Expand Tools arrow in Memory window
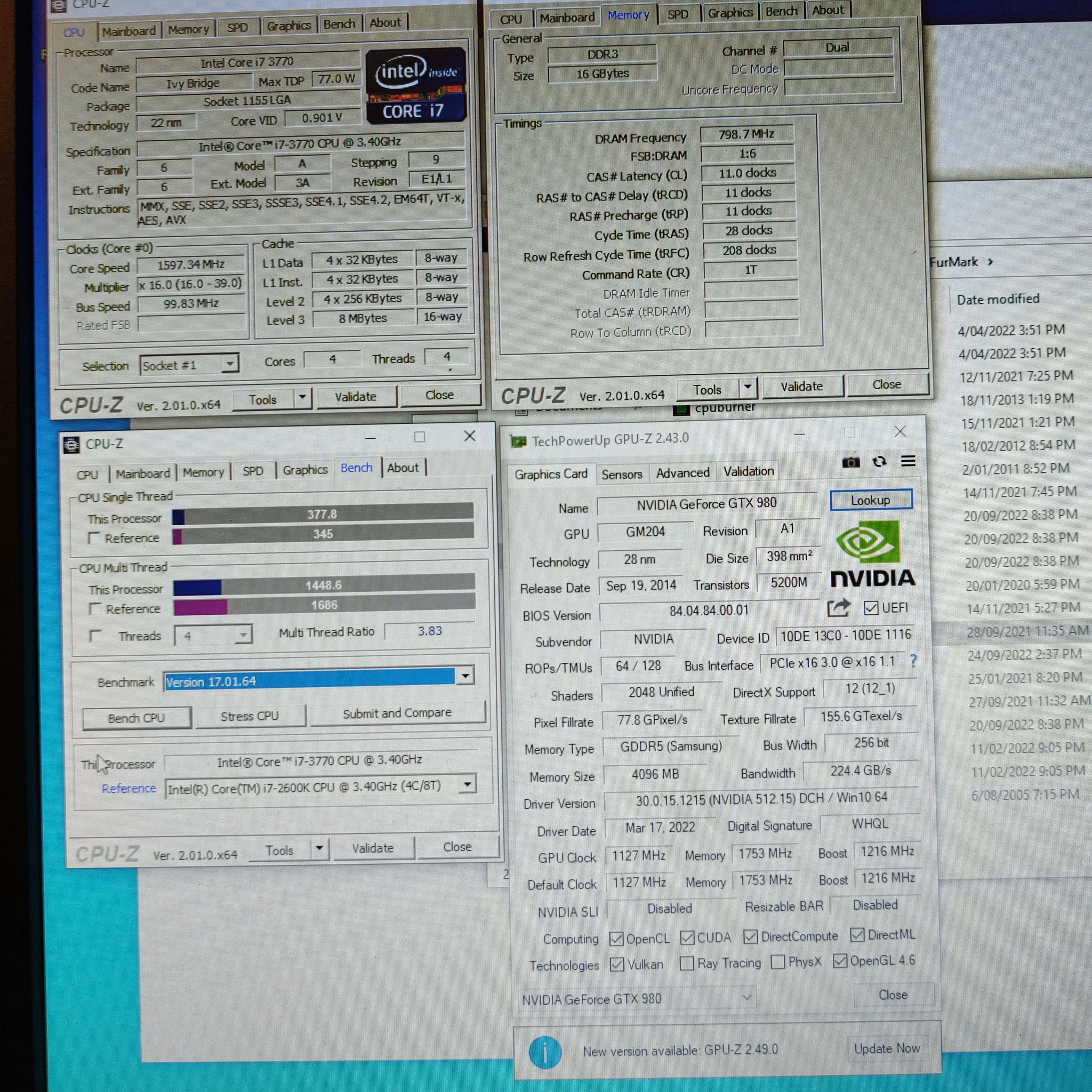The width and height of the screenshot is (1092, 1092). pos(748,387)
